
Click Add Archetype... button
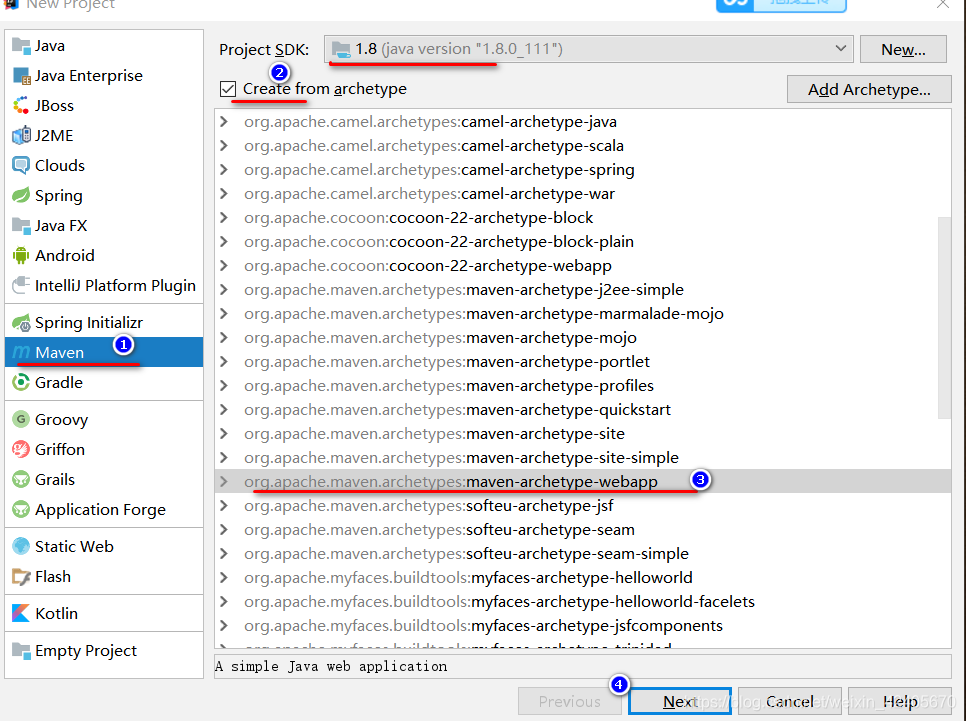point(869,89)
